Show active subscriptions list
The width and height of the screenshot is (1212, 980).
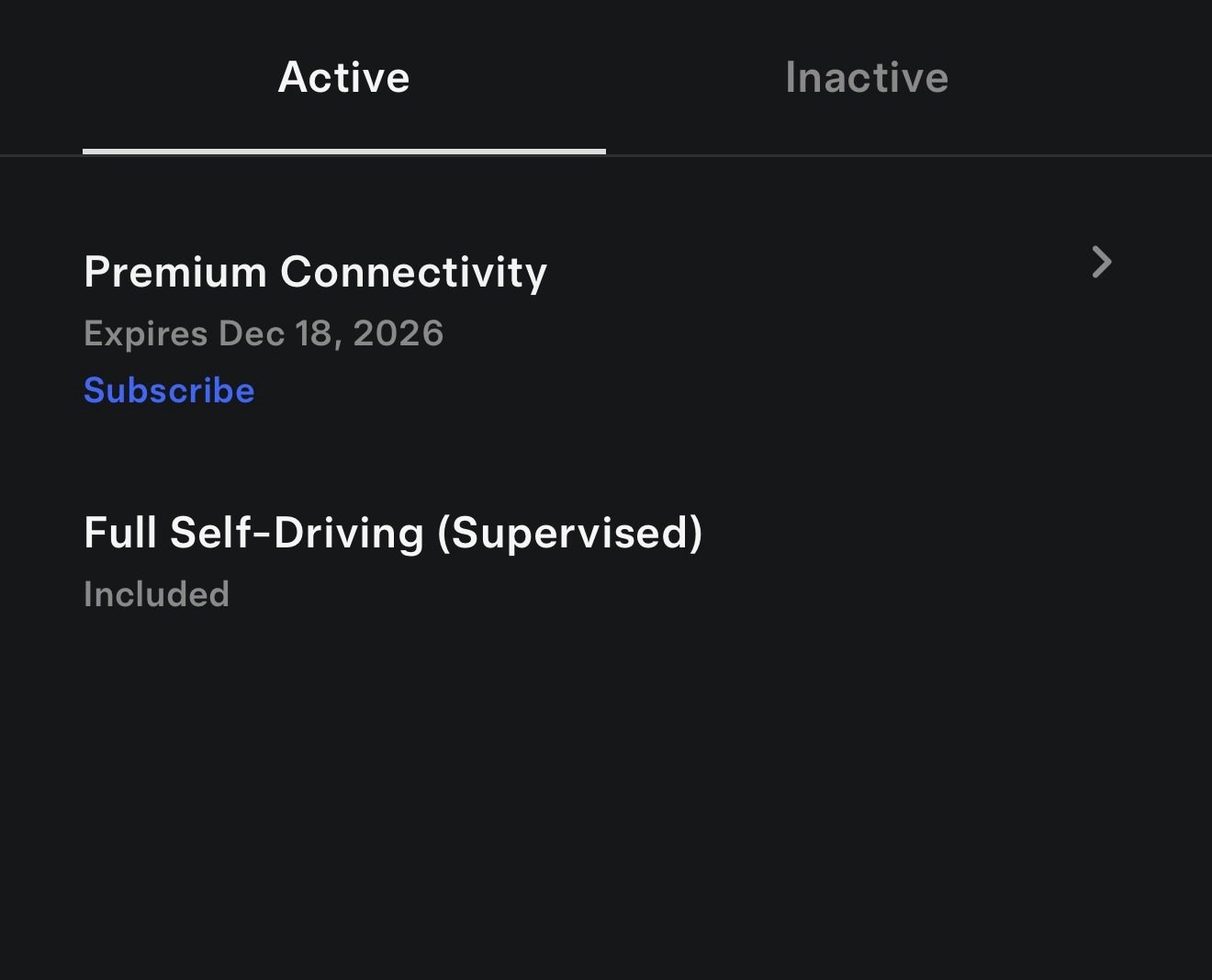tap(343, 78)
